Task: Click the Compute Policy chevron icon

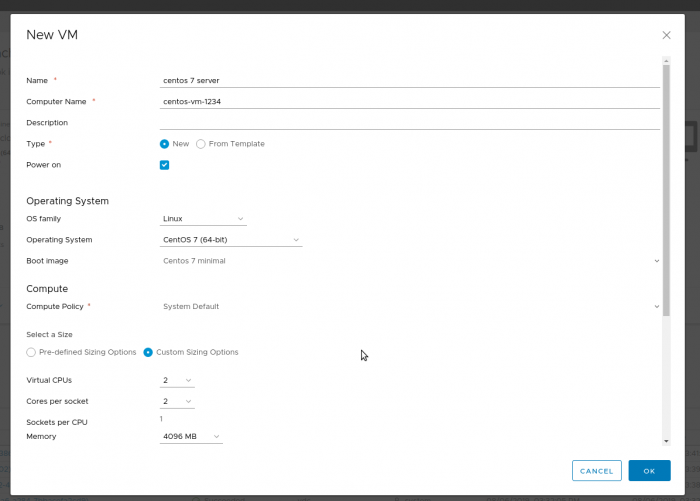Action: coord(657,306)
